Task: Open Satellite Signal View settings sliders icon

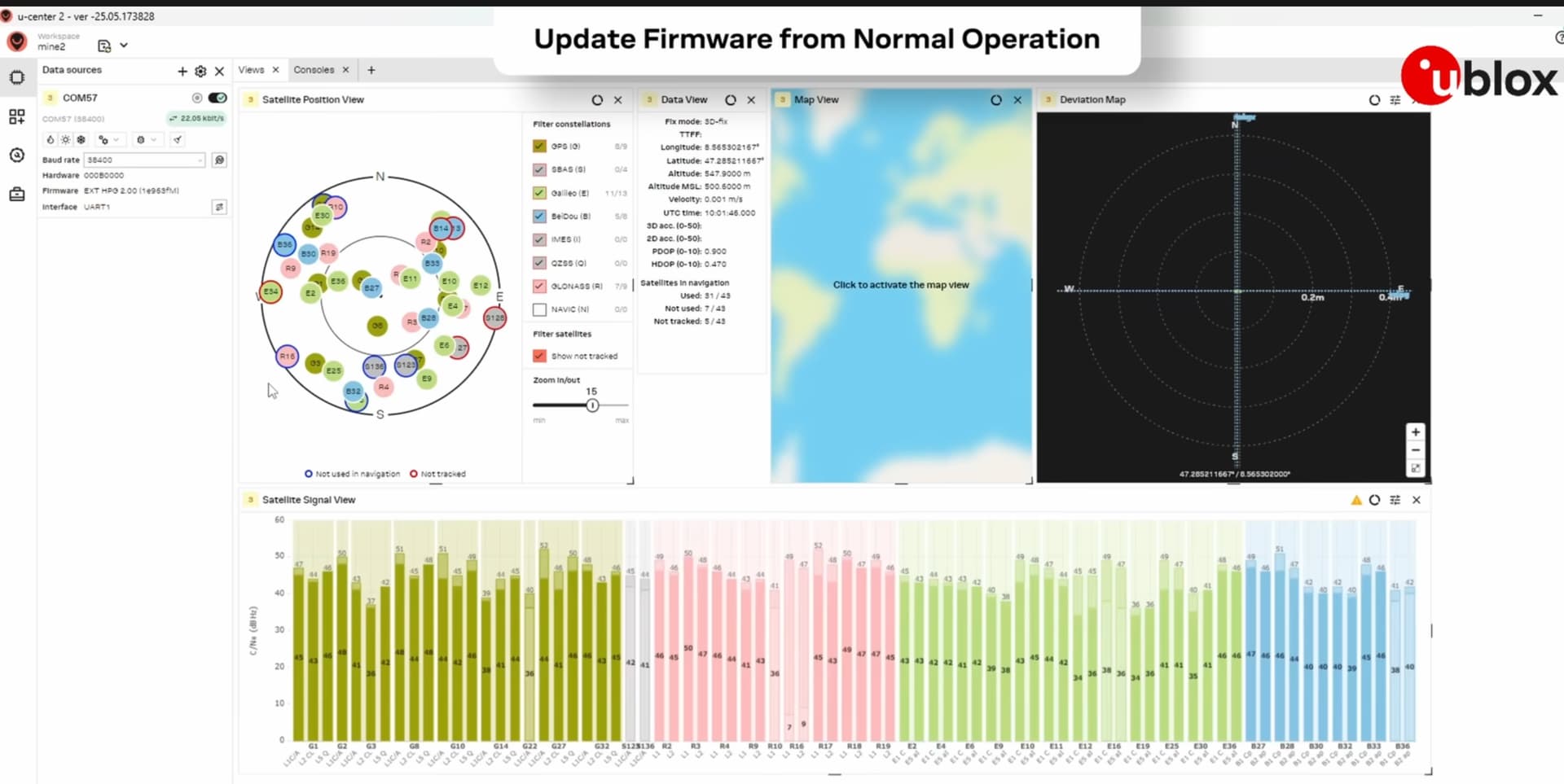Action: tap(1395, 500)
